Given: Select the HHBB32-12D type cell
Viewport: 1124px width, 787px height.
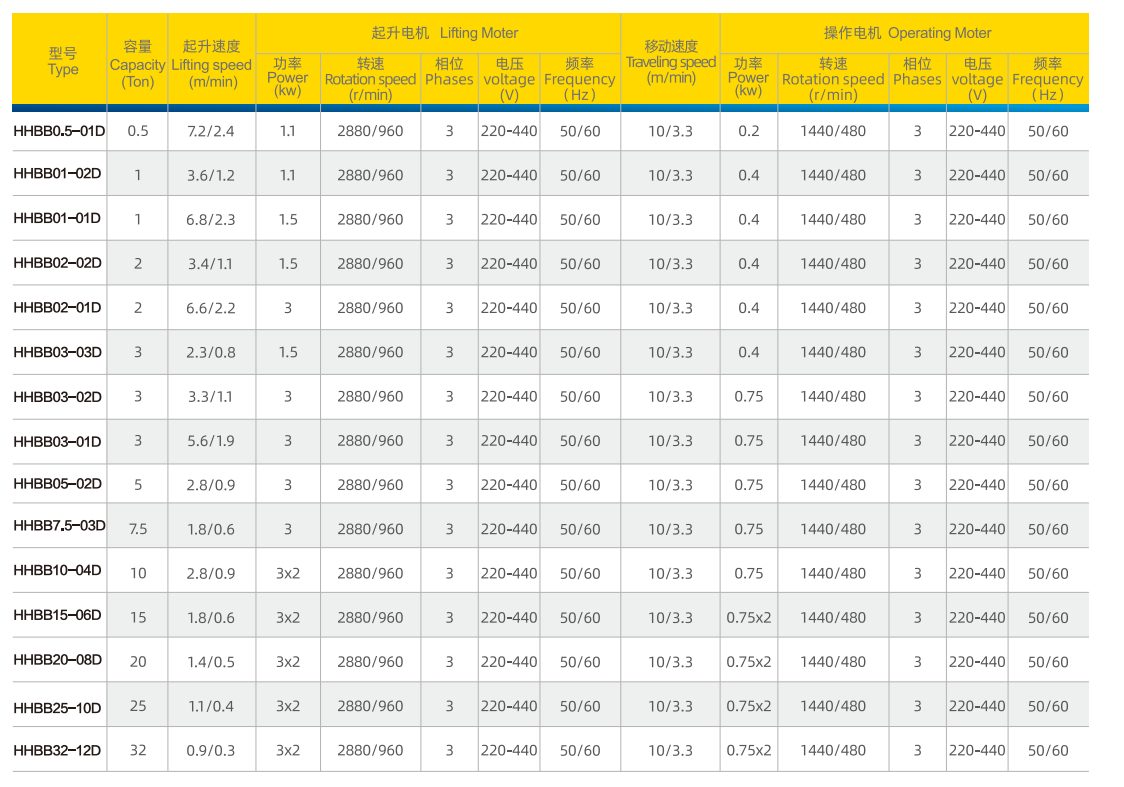Looking at the screenshot, I should (x=57, y=750).
